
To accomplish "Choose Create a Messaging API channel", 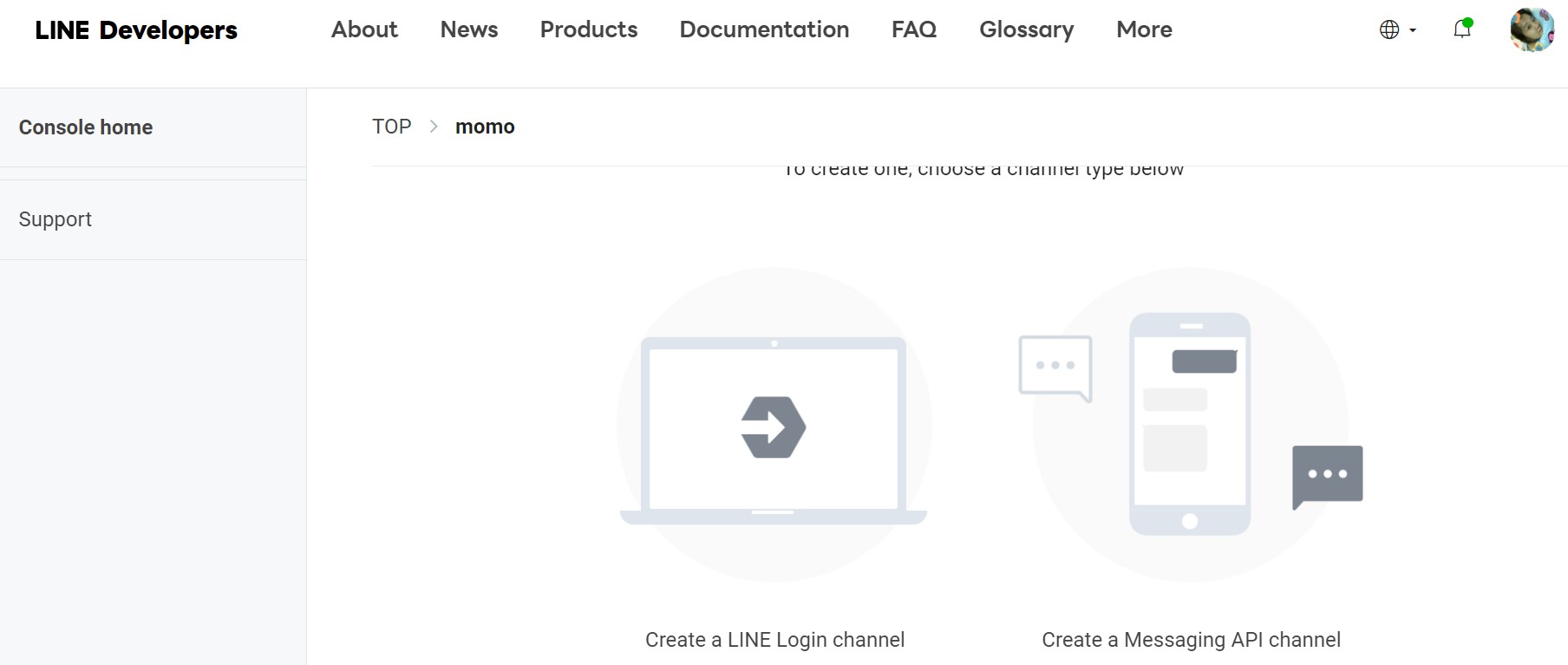I will point(1191,640).
